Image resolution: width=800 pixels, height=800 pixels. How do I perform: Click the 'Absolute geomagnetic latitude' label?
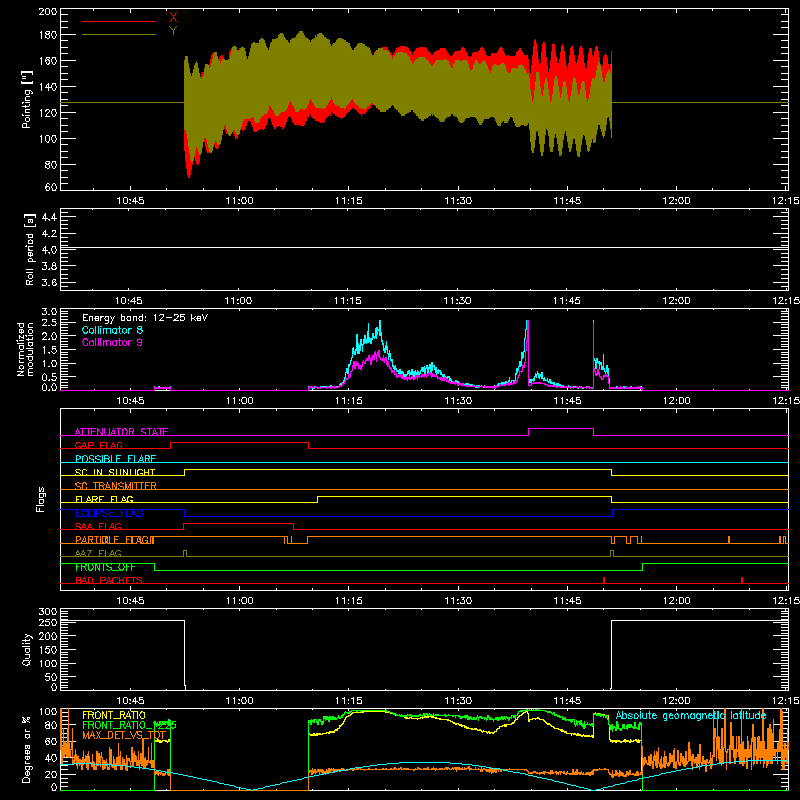(x=691, y=715)
